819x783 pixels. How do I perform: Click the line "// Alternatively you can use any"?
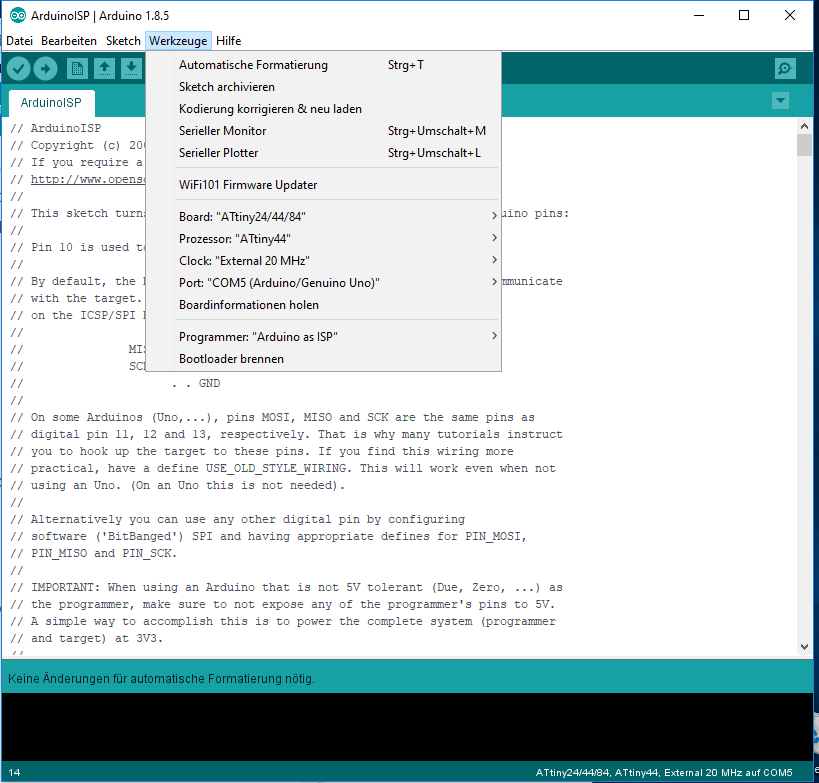click(x=237, y=519)
